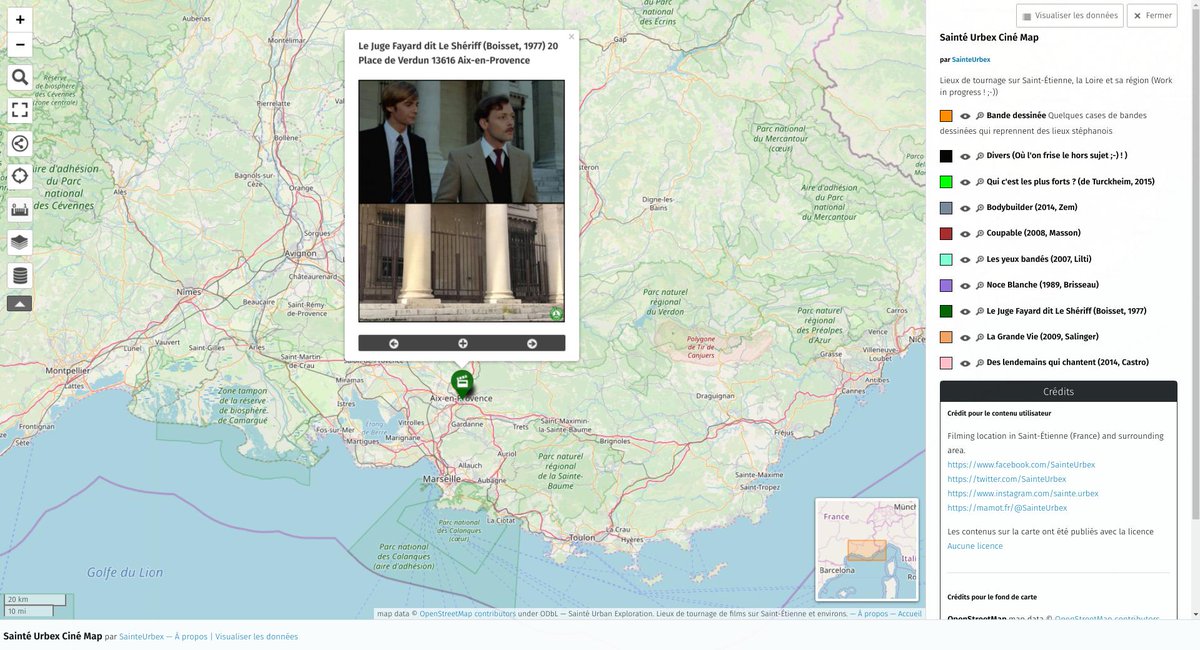Toggle eye for Des lendemains qui chantent
The width and height of the screenshot is (1200, 650).
point(965,363)
